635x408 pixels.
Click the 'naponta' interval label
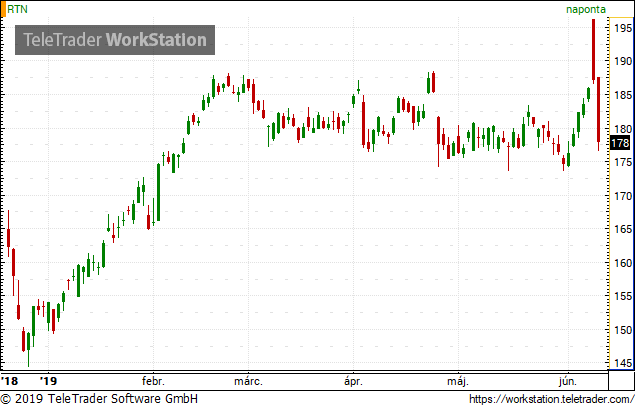tap(586, 9)
